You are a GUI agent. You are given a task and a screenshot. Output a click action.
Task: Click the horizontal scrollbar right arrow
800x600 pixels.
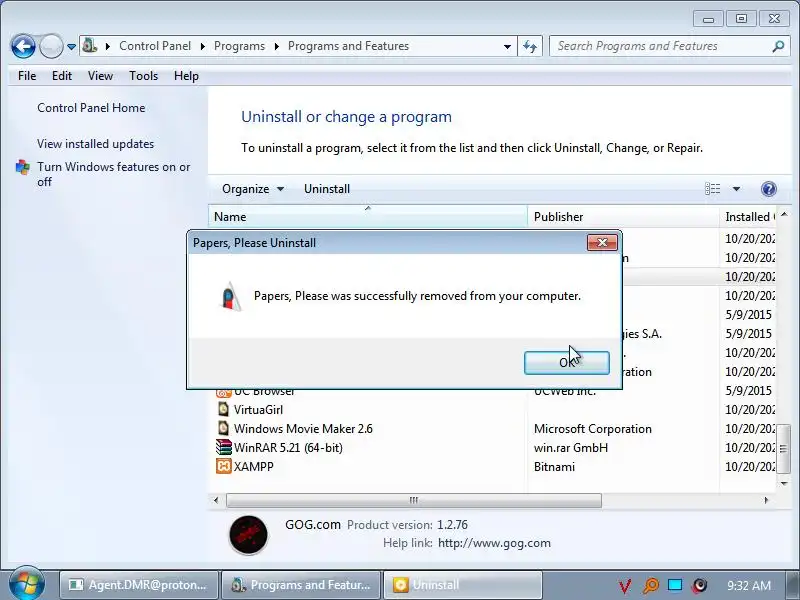[x=766, y=501]
